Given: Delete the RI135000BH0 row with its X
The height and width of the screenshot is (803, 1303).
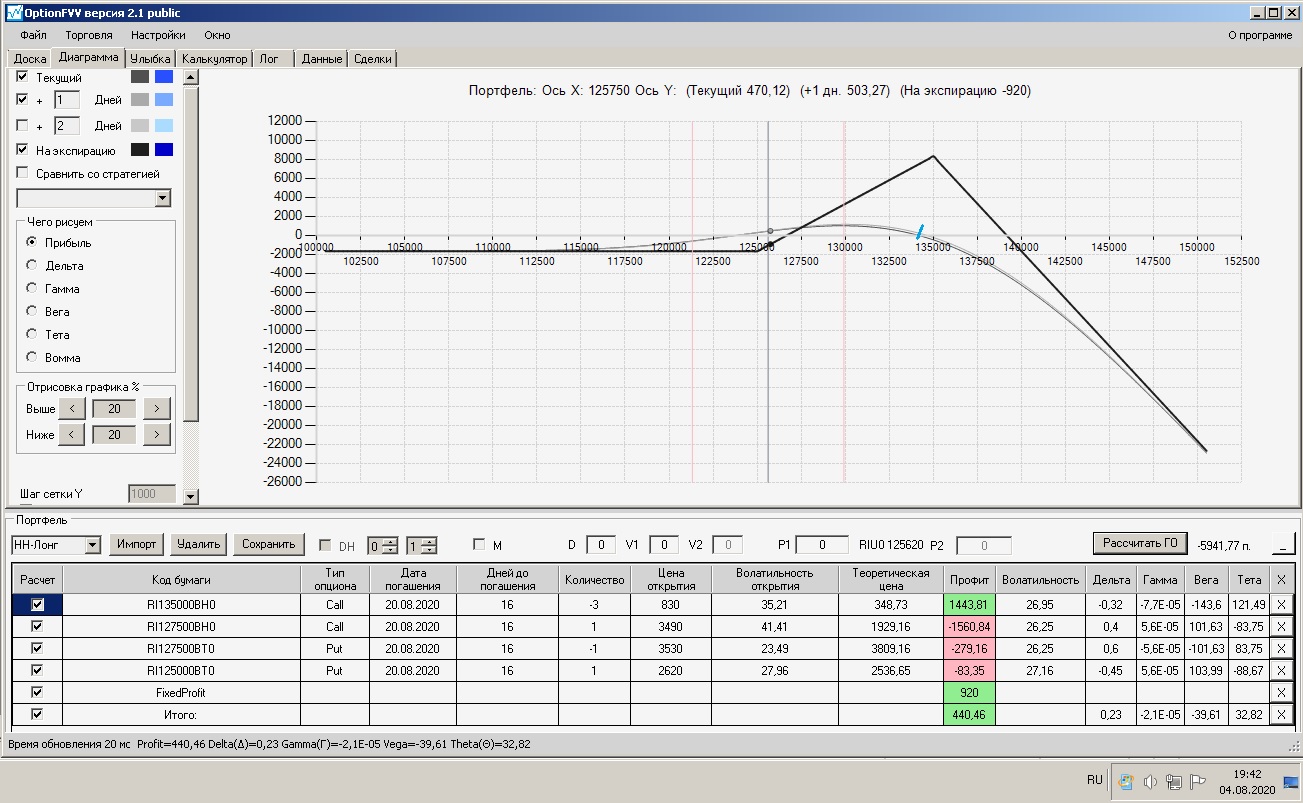Looking at the screenshot, I should tap(1282, 604).
